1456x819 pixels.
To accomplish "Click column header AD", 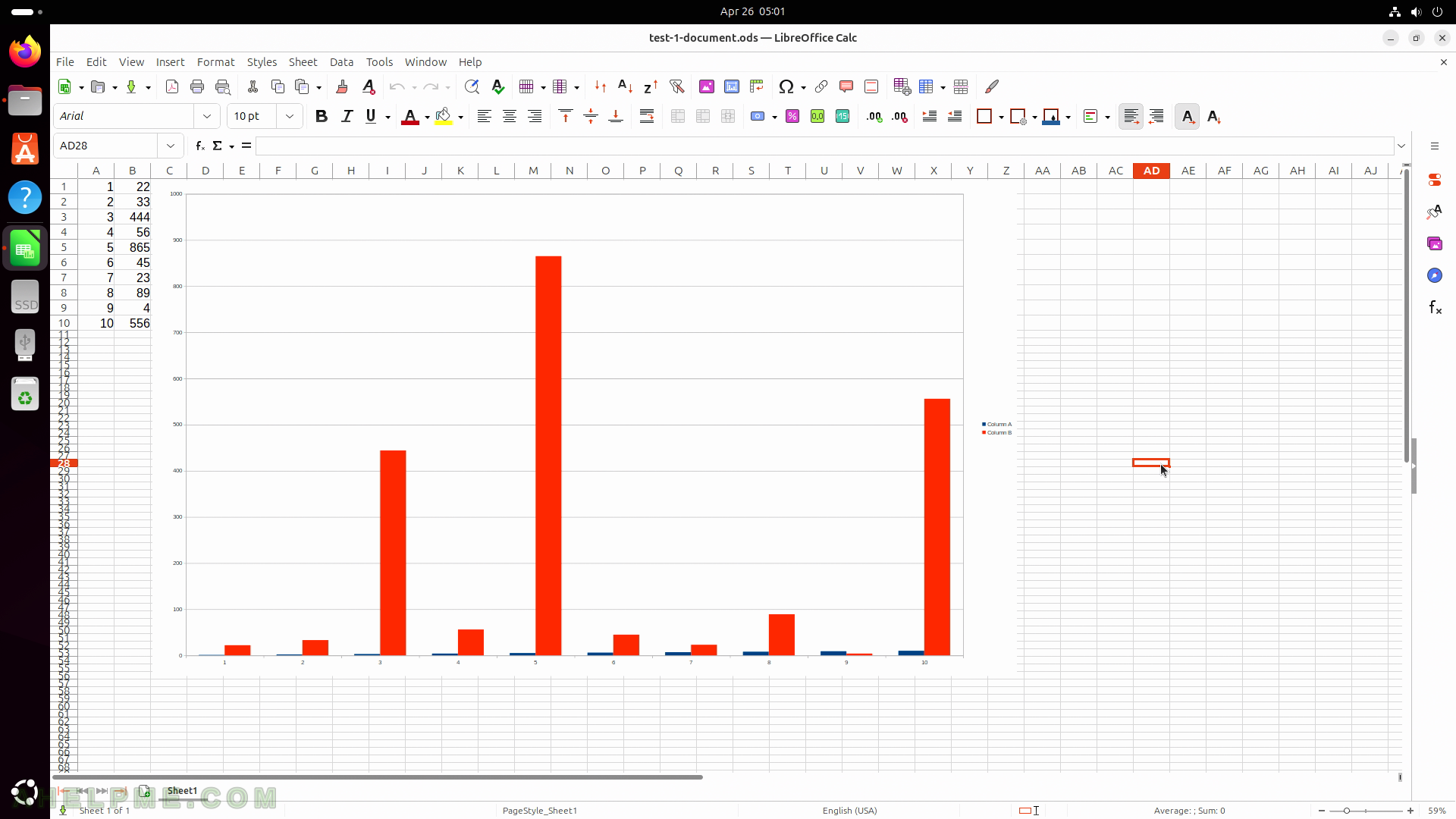I will (1151, 171).
